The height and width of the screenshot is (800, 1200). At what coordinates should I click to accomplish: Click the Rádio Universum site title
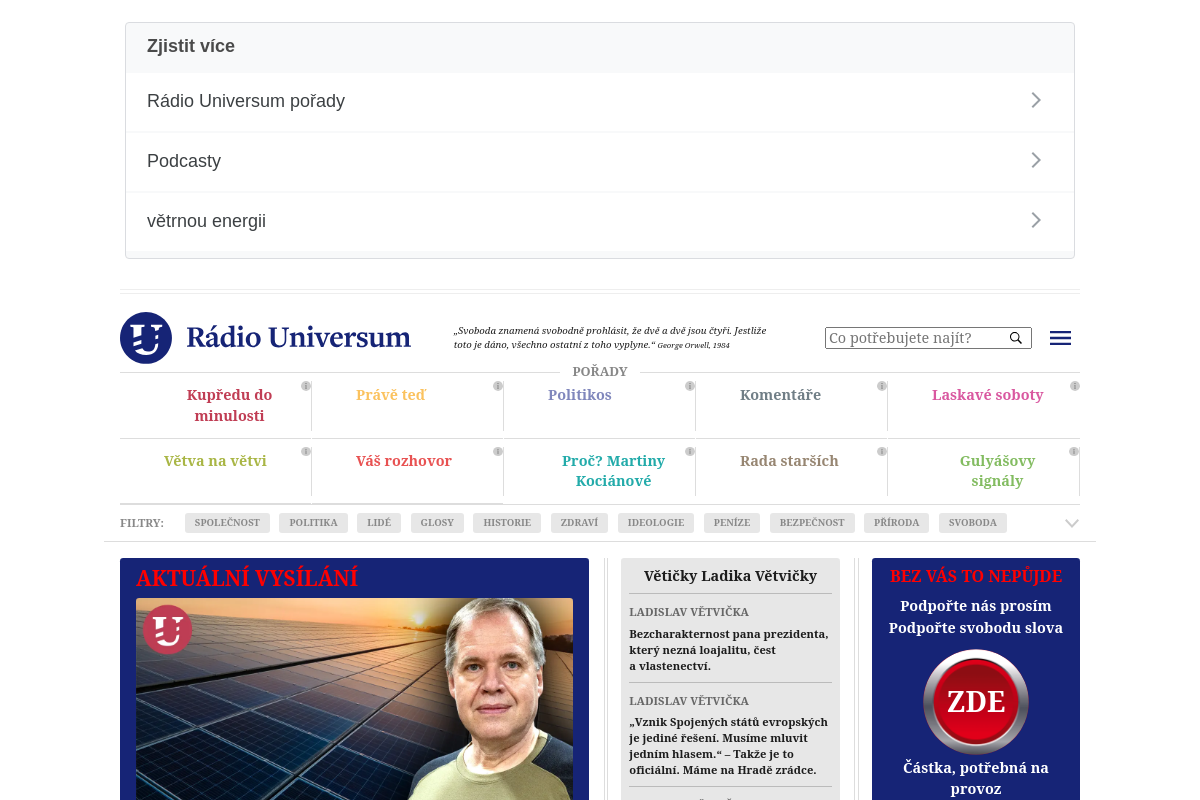coord(298,338)
